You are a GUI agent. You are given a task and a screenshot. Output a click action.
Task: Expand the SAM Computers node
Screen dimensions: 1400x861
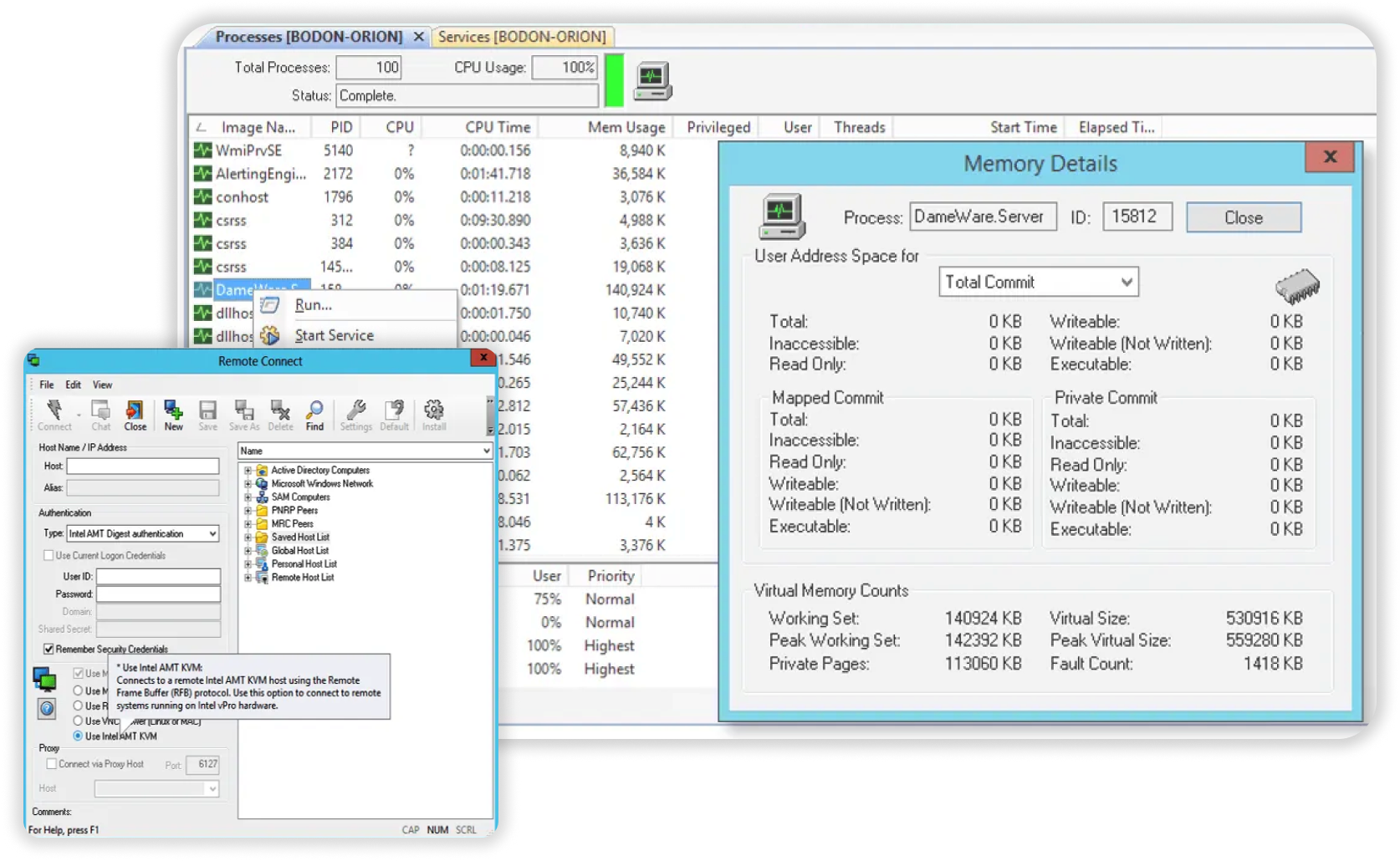click(x=248, y=497)
